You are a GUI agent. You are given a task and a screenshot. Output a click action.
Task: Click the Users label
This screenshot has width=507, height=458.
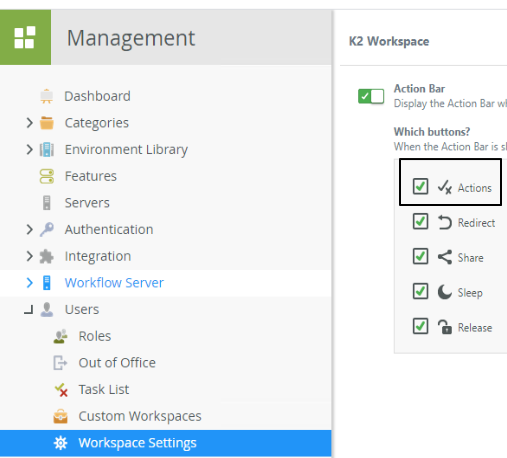(82, 310)
